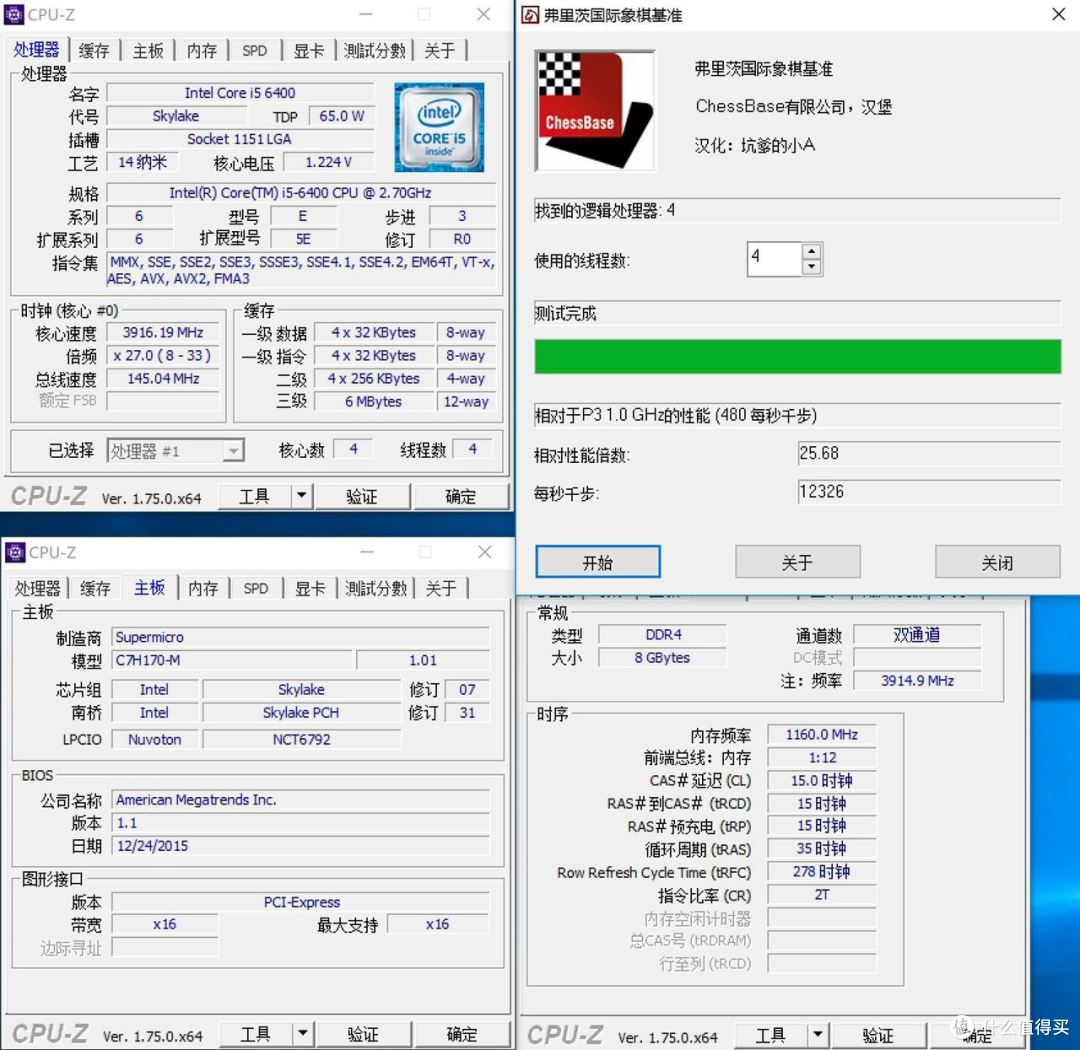
Task: Open 内存 tab in top CPU-Z
Action: pos(202,51)
